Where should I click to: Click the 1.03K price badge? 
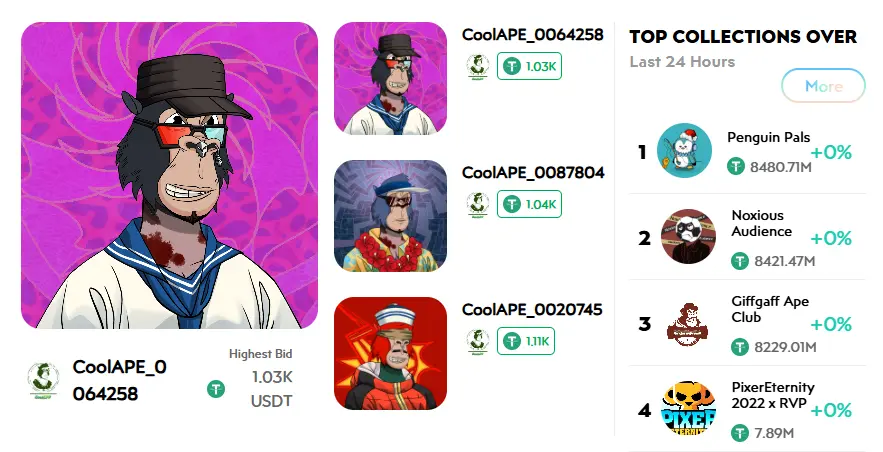529,66
